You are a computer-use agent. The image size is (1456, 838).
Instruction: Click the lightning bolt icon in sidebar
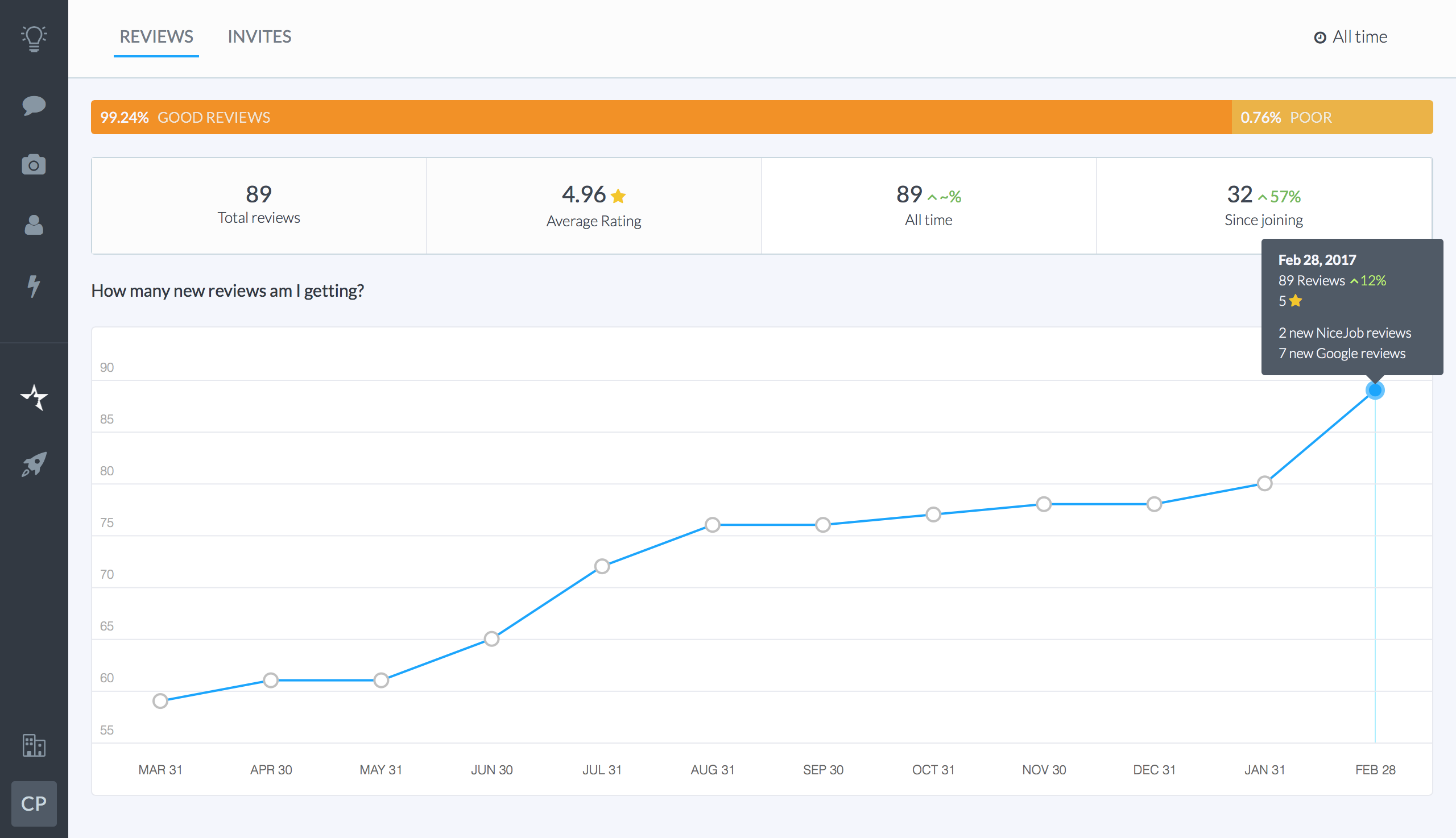click(x=34, y=285)
